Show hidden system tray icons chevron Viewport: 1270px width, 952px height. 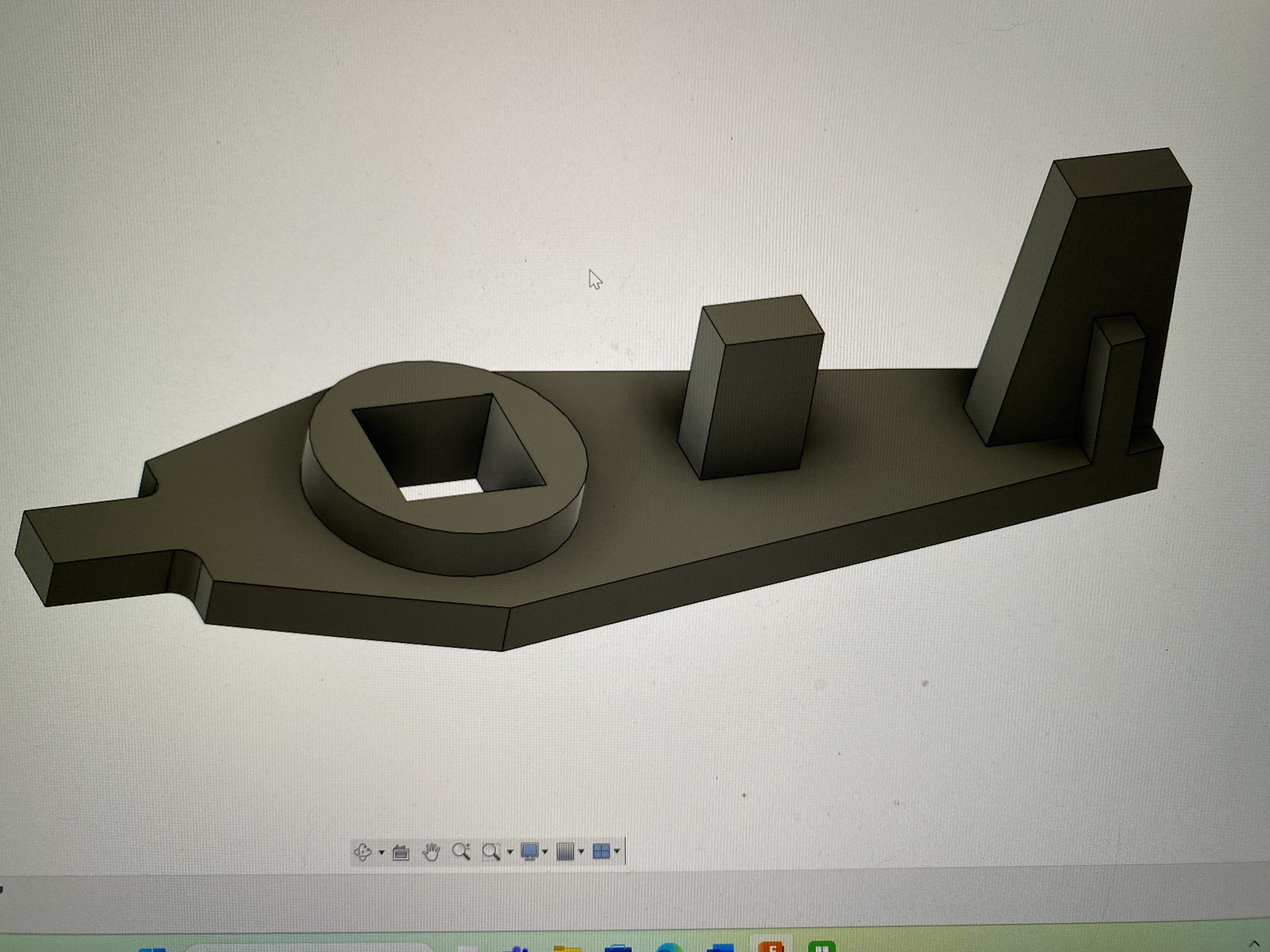pos(1254,945)
